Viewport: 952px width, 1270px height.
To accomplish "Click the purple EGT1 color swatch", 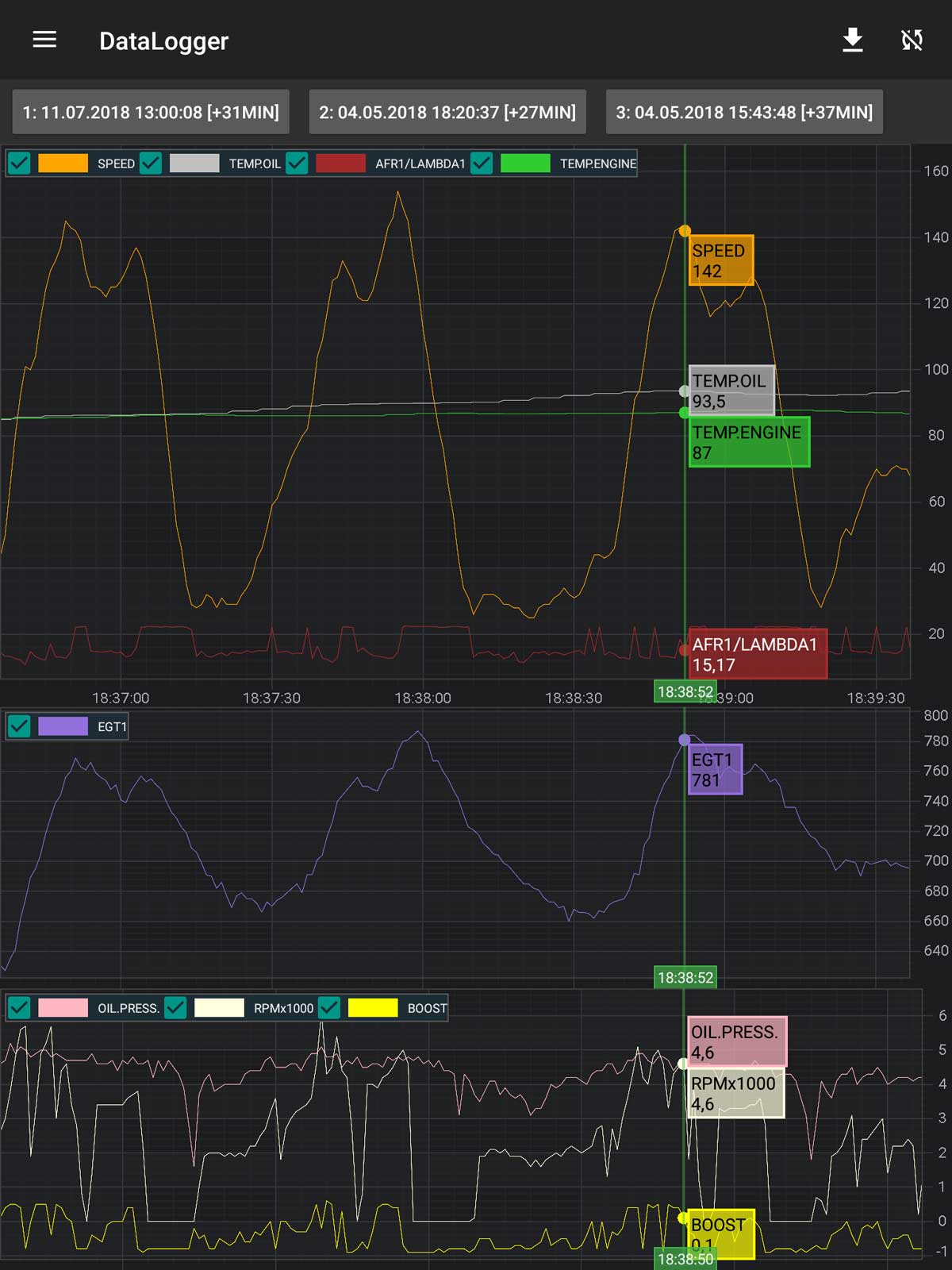I will click(63, 726).
